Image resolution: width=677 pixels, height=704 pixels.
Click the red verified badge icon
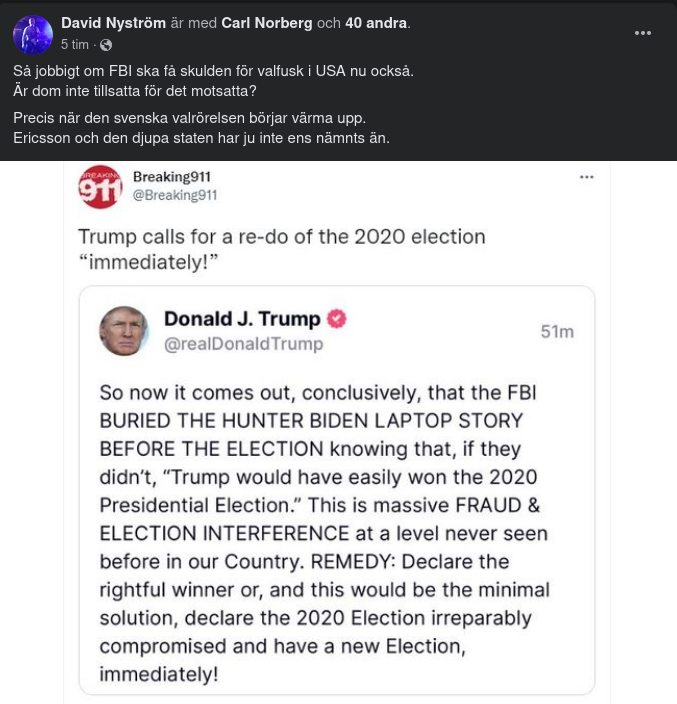(x=337, y=319)
